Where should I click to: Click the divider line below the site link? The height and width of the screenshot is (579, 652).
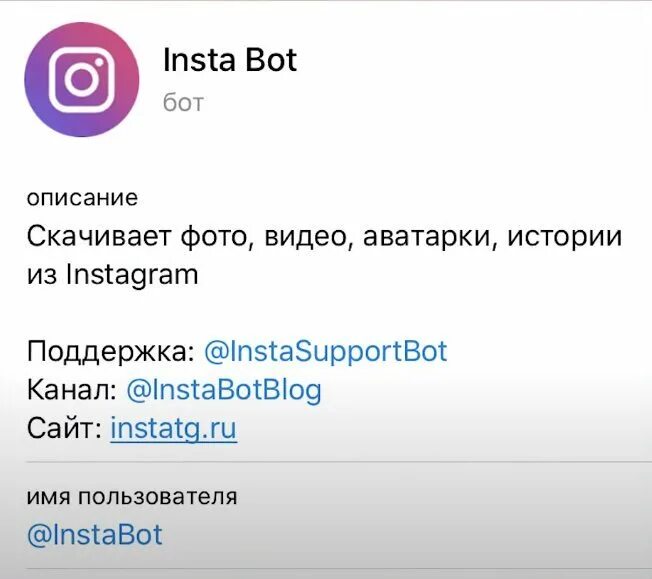339,462
